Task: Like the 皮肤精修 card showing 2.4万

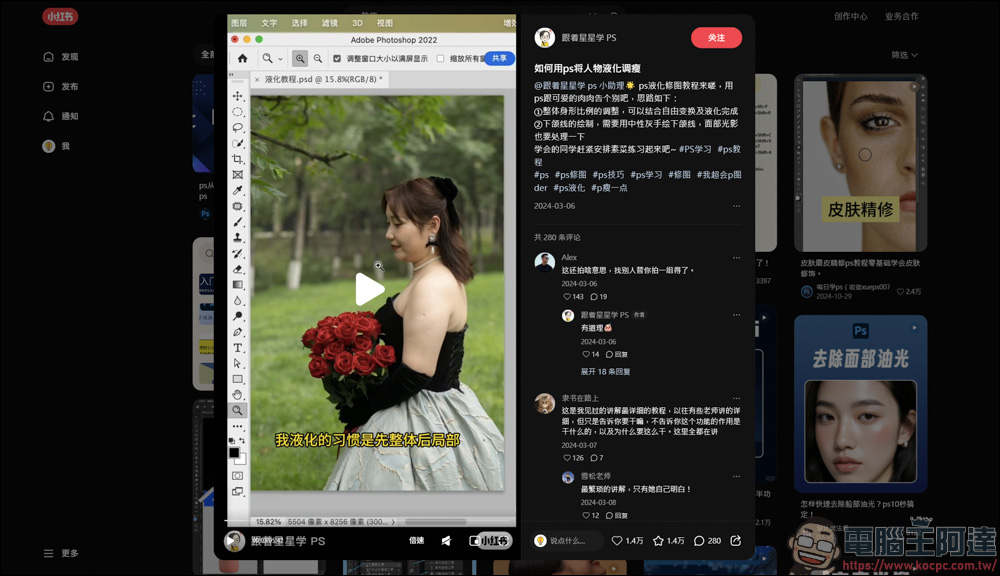Action: point(901,292)
